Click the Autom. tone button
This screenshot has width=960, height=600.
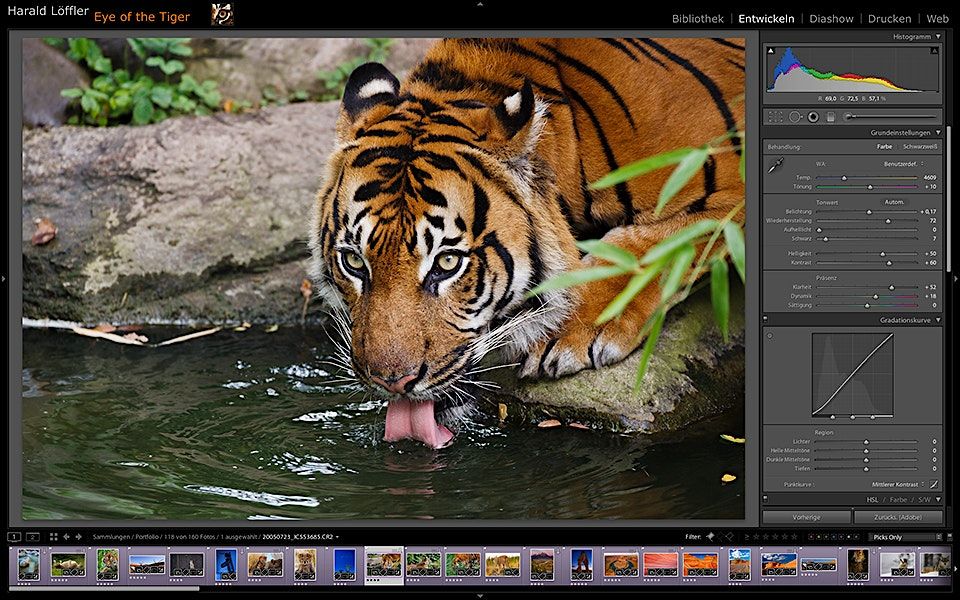[894, 202]
